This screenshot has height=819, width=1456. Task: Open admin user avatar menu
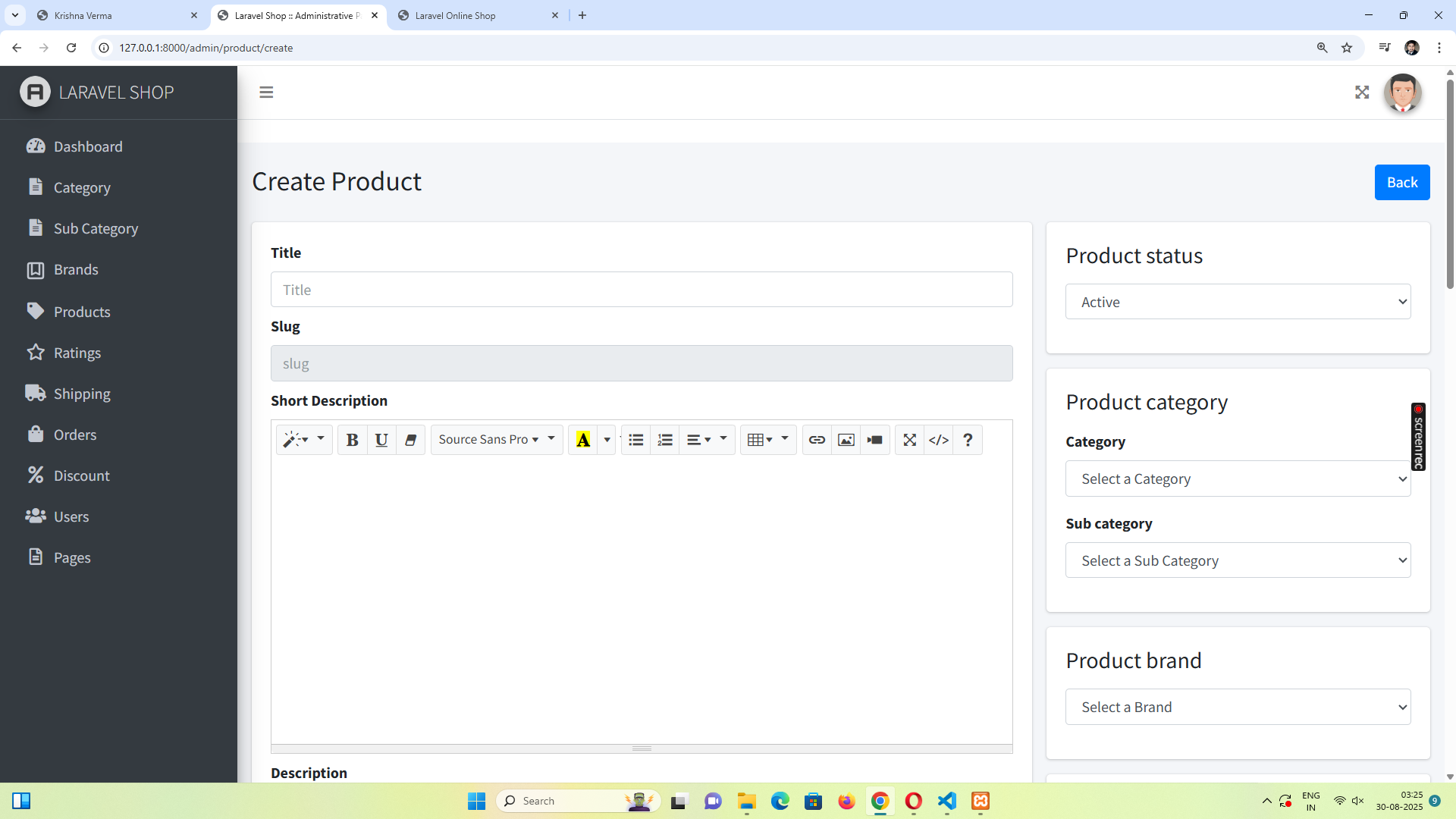point(1402,93)
